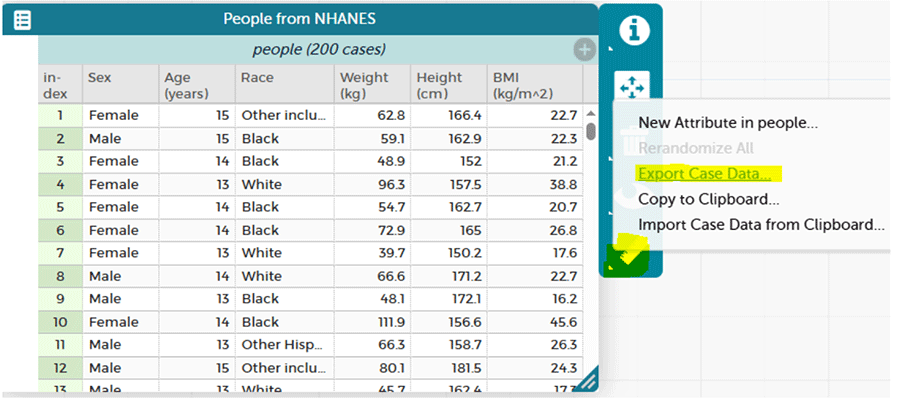This screenshot has width=900, height=406.
Task: Open the Weight (kg) column header
Action: [x=373, y=85]
